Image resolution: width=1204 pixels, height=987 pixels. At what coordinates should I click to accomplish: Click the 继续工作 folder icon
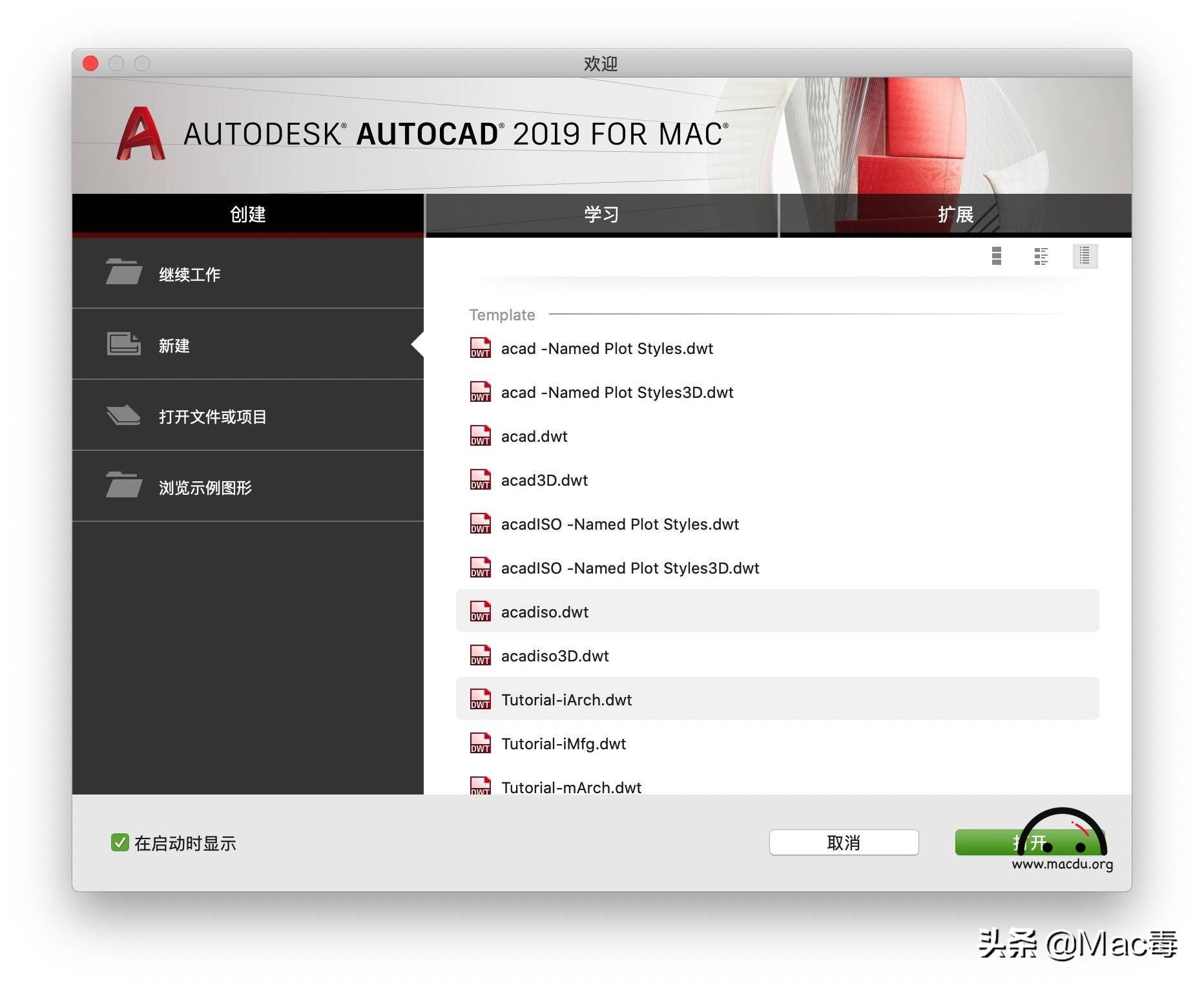[x=123, y=273]
